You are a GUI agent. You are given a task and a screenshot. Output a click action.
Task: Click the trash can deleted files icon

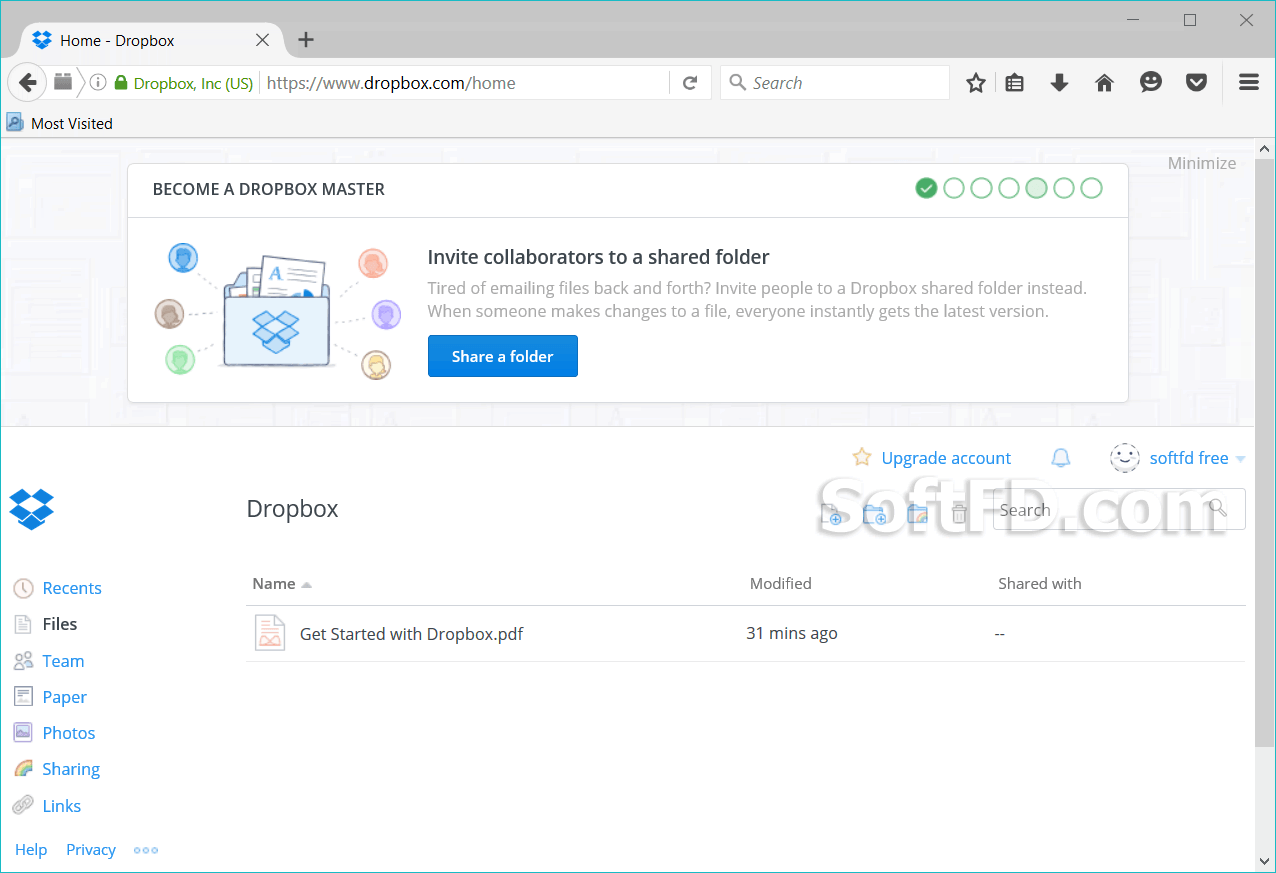point(959,514)
